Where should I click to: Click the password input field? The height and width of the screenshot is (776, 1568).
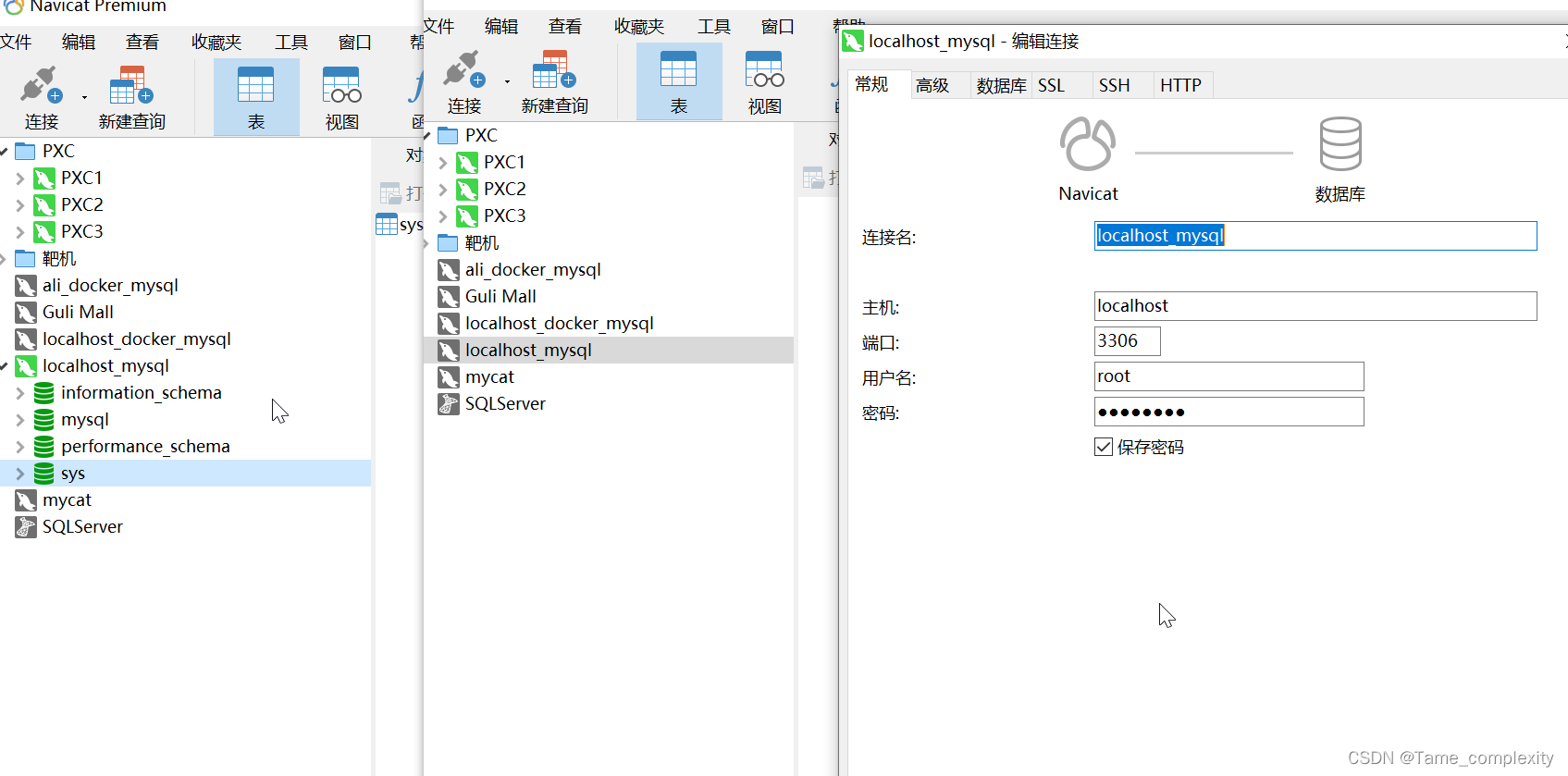tap(1228, 412)
